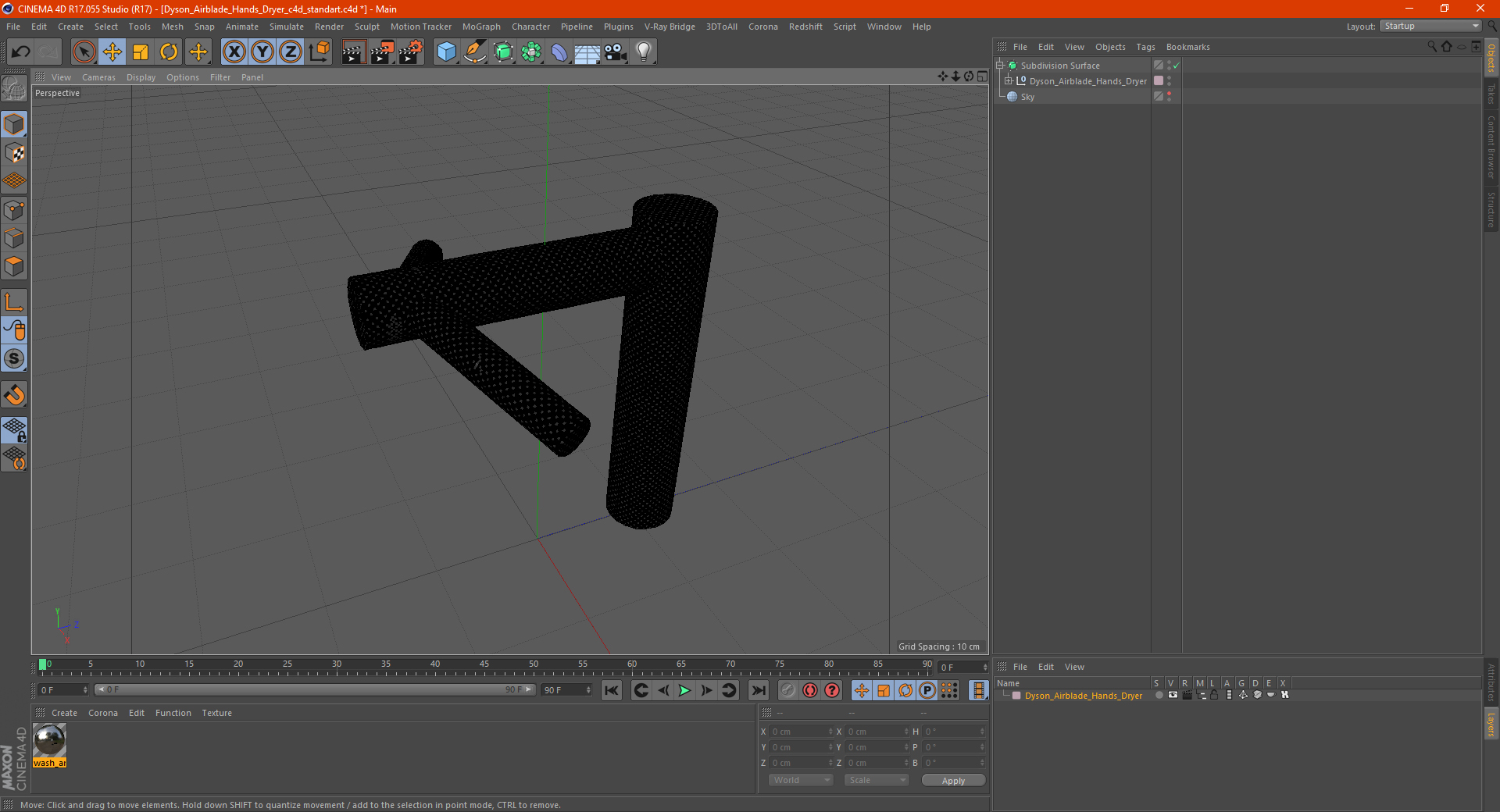This screenshot has width=1500, height=812.
Task: Switch to Points mode icon
Action: point(14,210)
